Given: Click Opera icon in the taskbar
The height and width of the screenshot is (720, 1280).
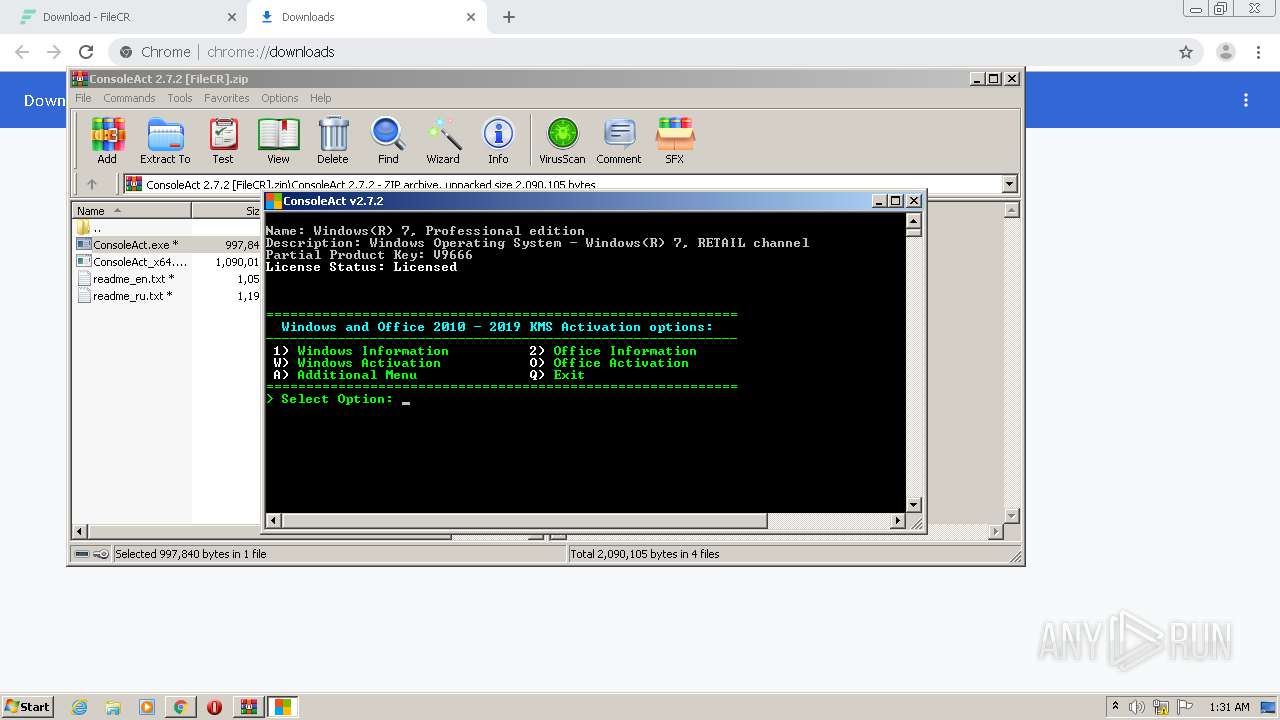Looking at the screenshot, I should click(214, 707).
